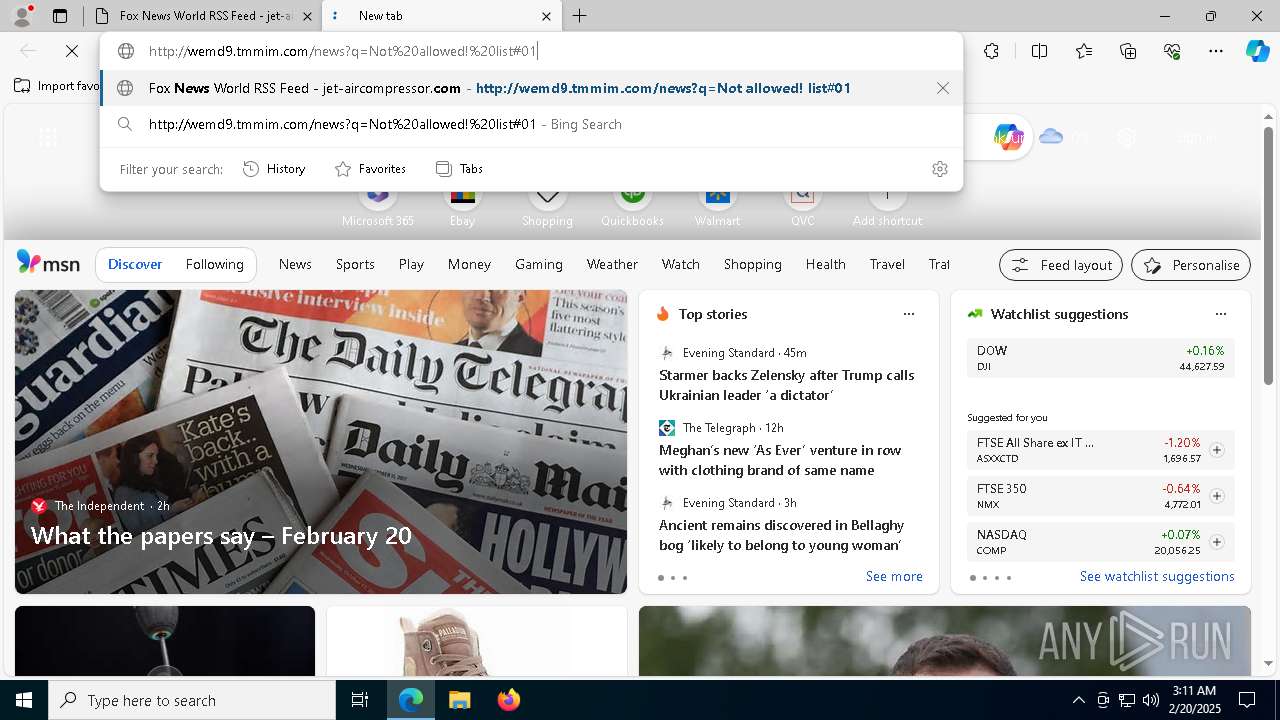Select the Bing Search suggestion

coord(531,124)
